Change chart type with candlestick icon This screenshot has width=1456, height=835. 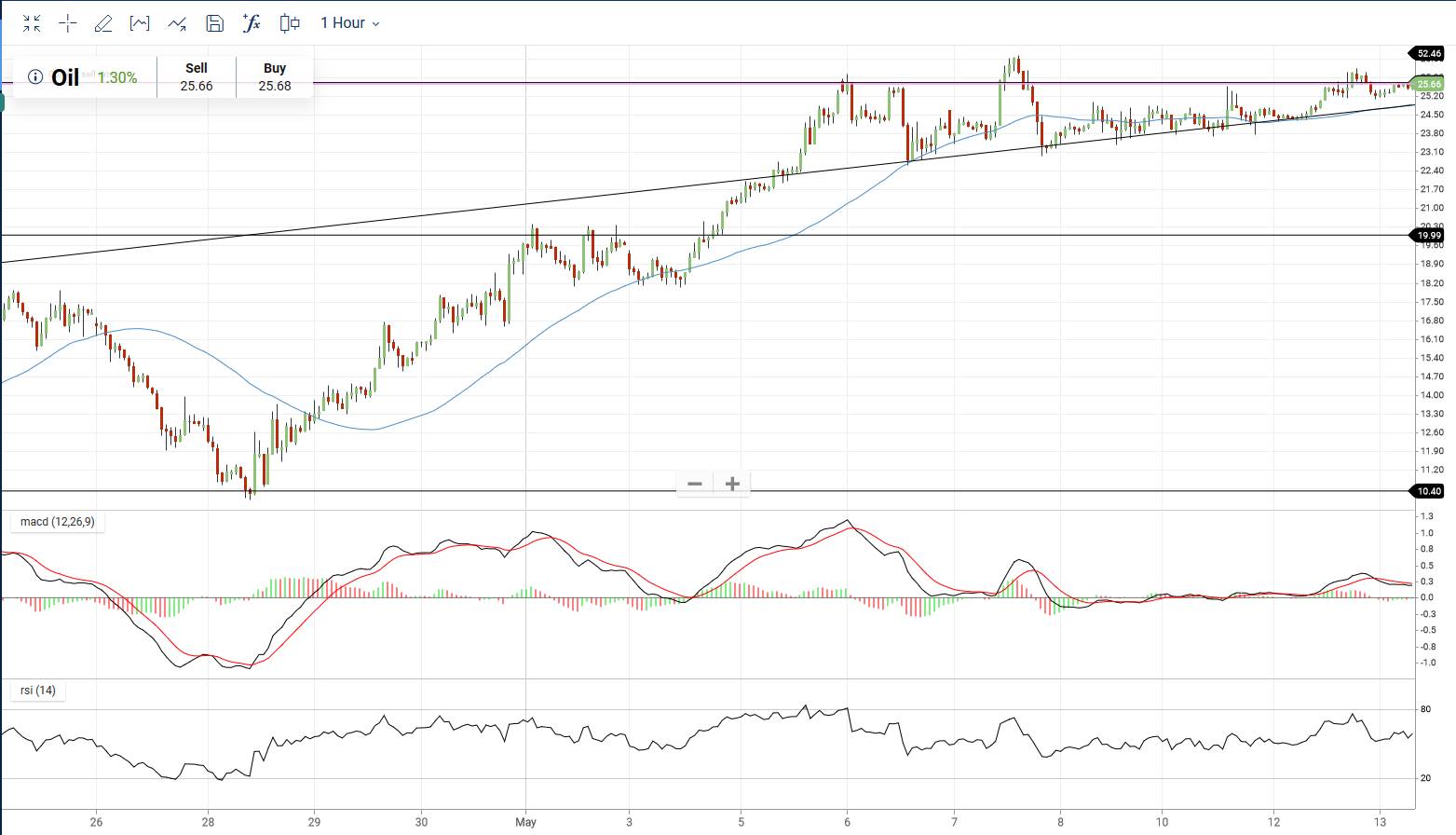tap(290, 23)
